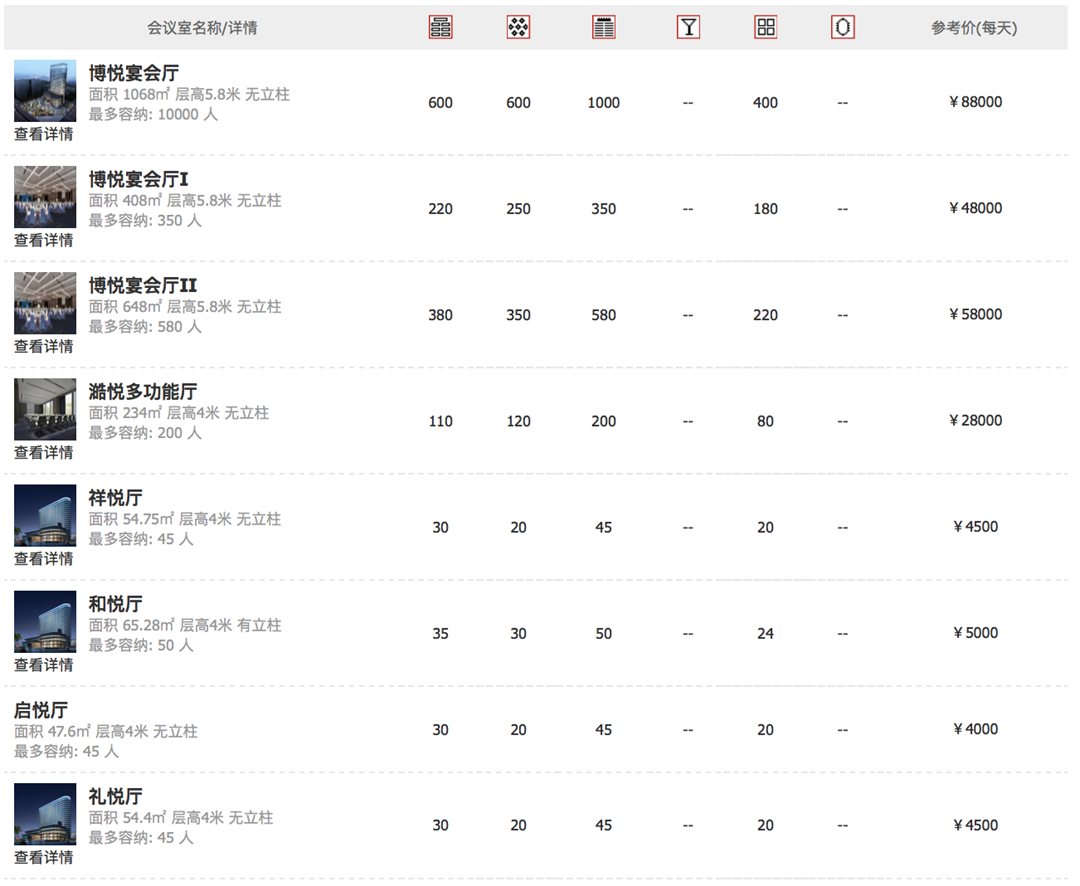
Task: Open the 博悦宴会厅I room thumbnail
Action: click(45, 197)
